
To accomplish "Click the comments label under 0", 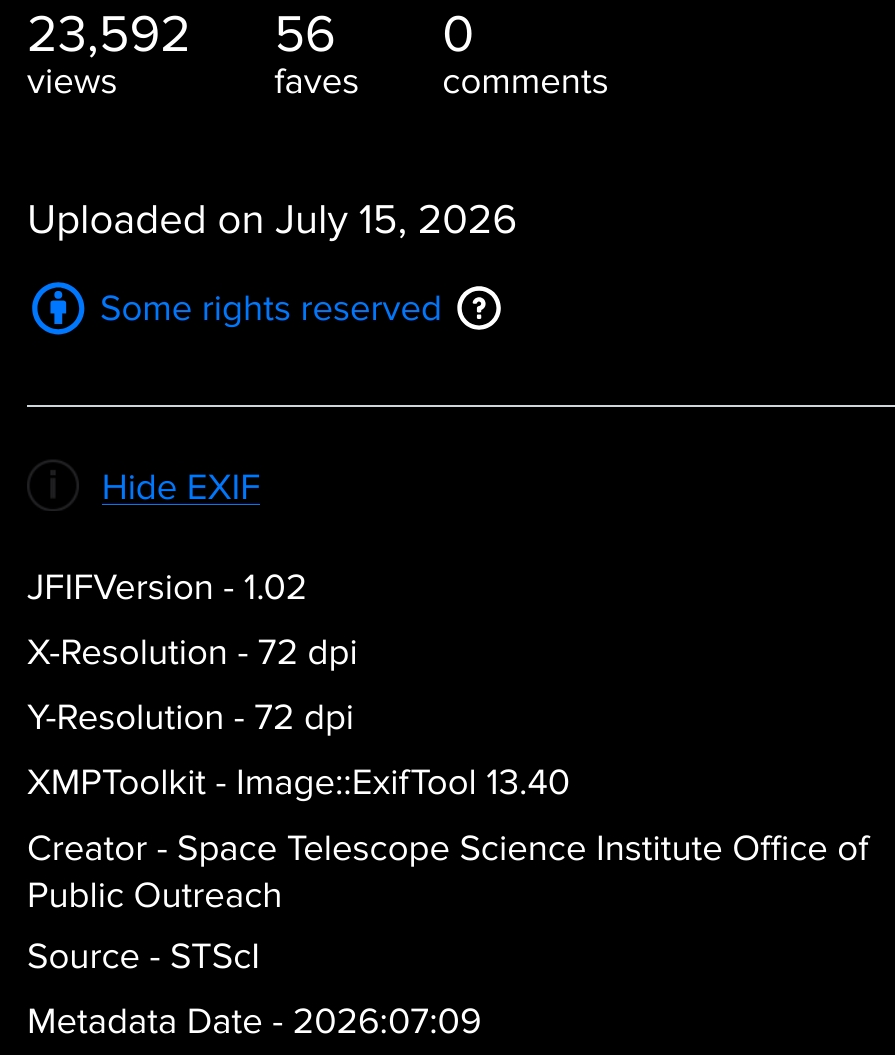I will (x=525, y=82).
